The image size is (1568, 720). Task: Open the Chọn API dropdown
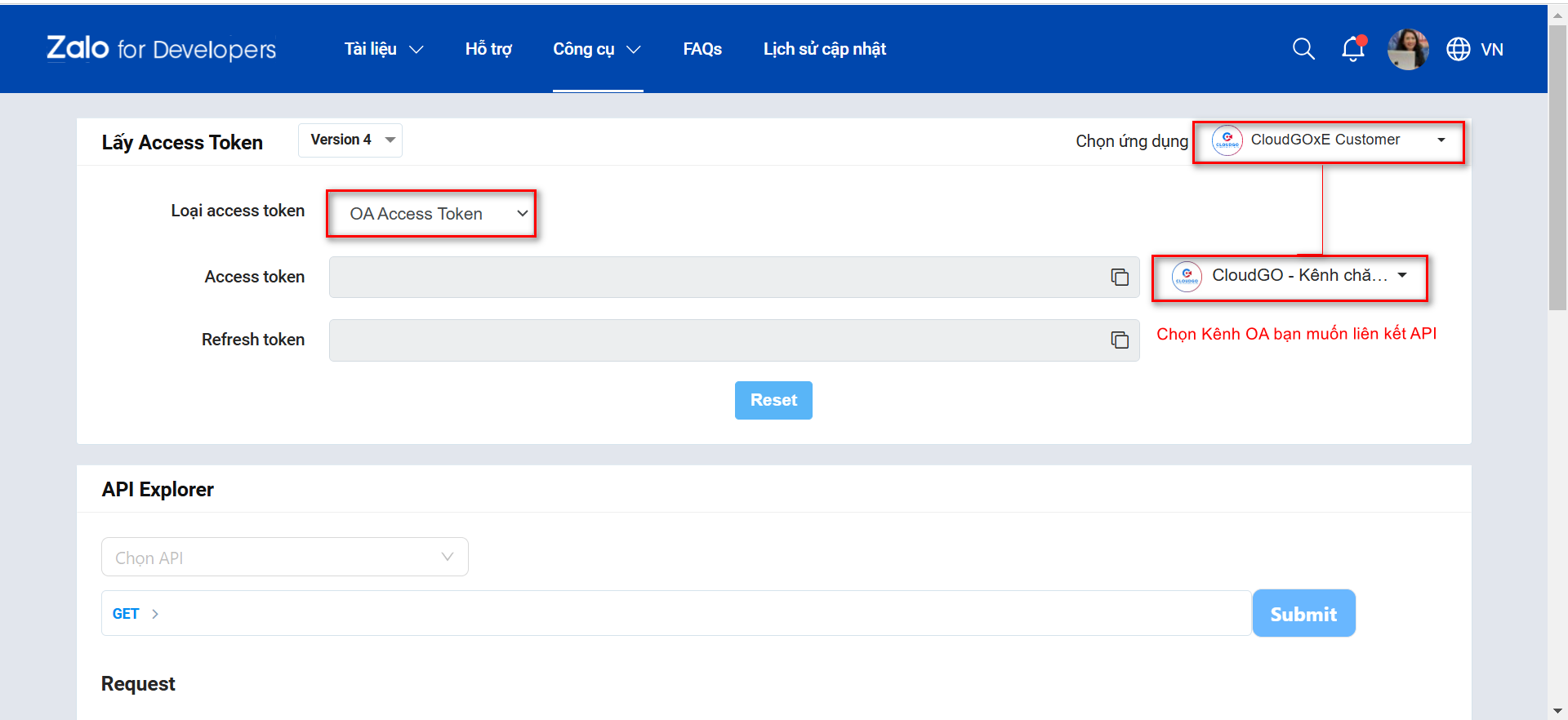tap(285, 557)
